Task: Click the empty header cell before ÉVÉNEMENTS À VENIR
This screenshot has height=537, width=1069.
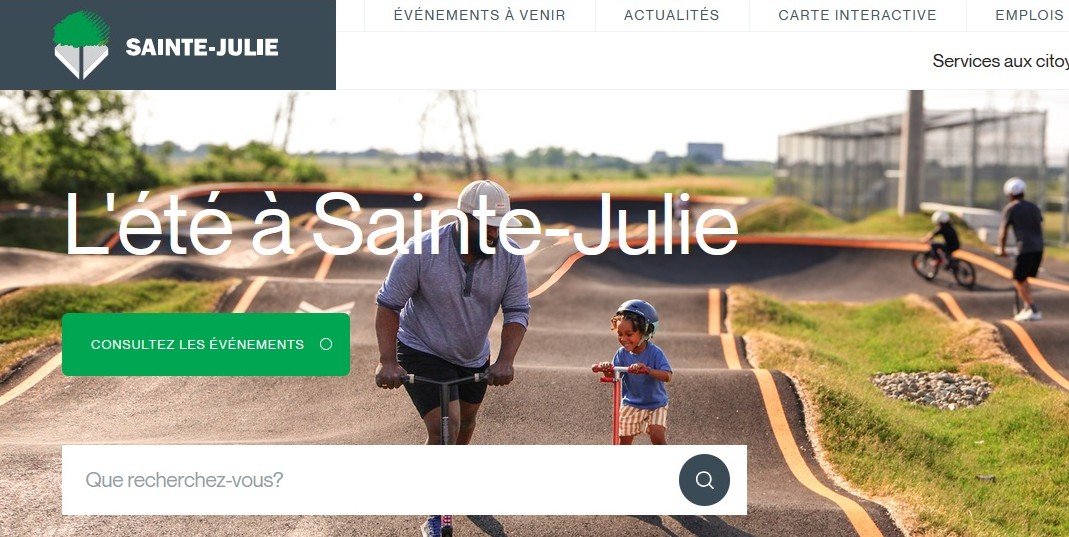Action: (x=350, y=15)
